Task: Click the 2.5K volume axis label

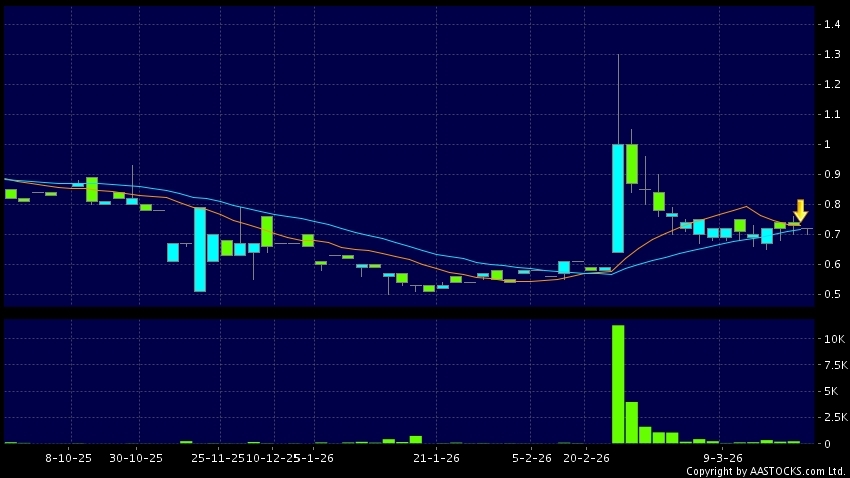Action: (831, 417)
